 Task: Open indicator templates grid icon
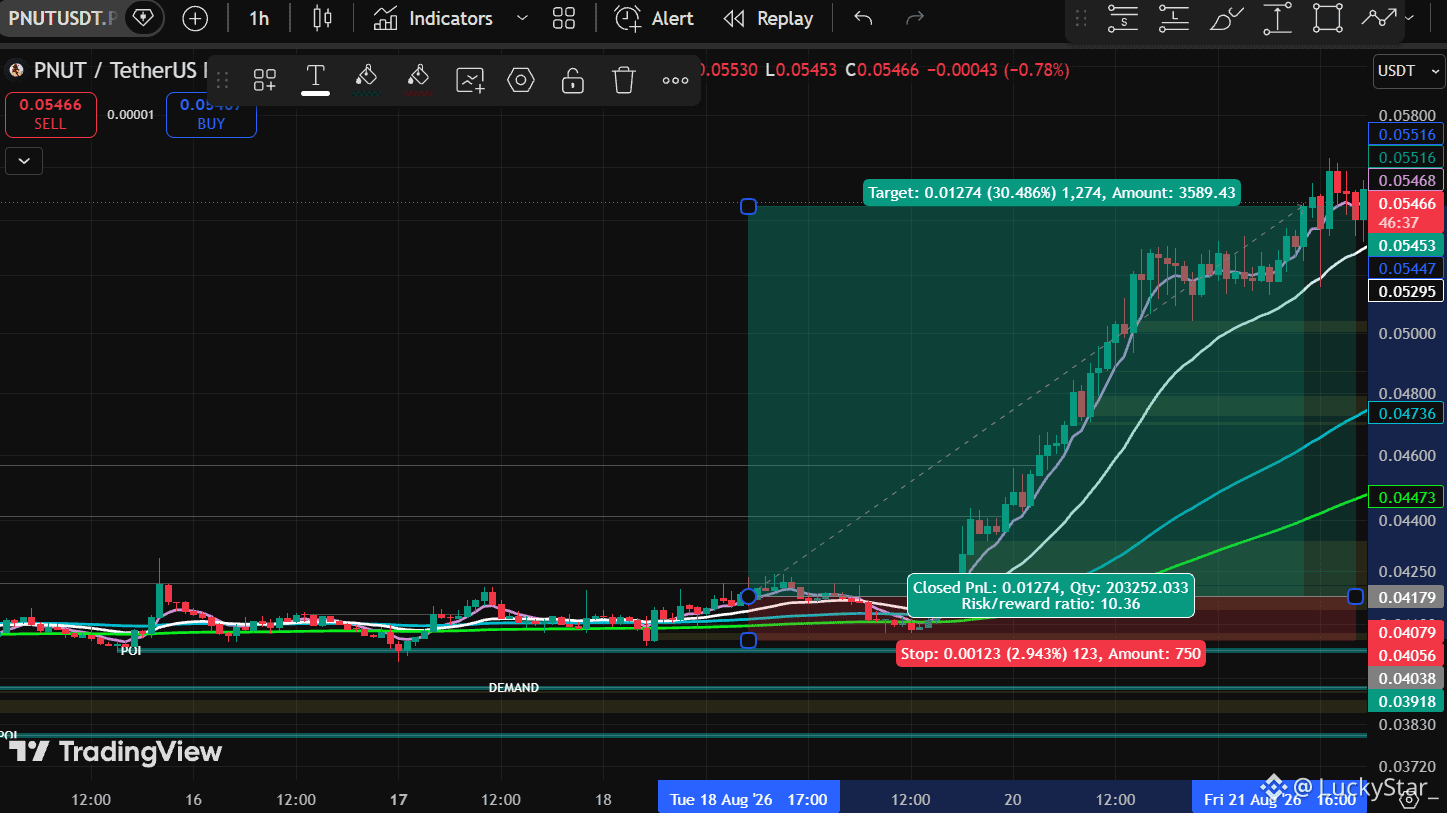[564, 18]
